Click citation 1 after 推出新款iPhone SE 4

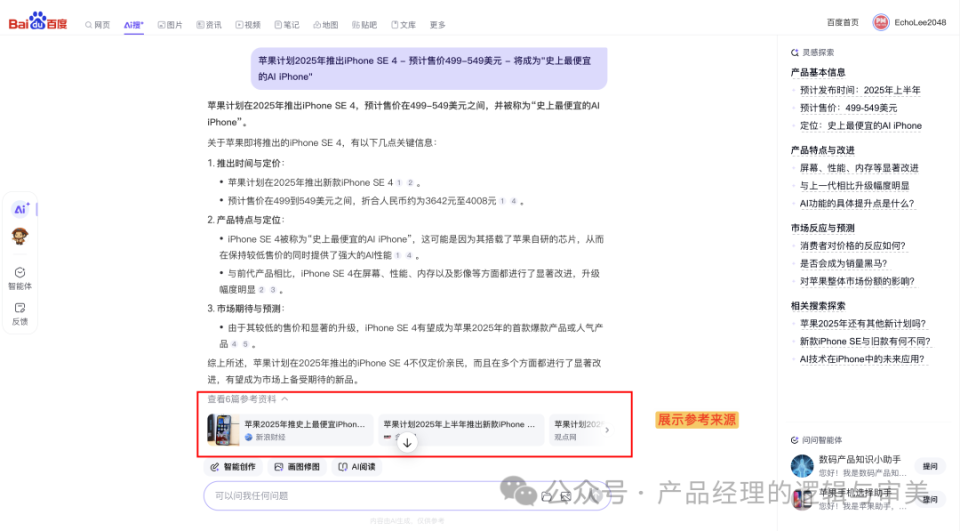[x=399, y=183]
